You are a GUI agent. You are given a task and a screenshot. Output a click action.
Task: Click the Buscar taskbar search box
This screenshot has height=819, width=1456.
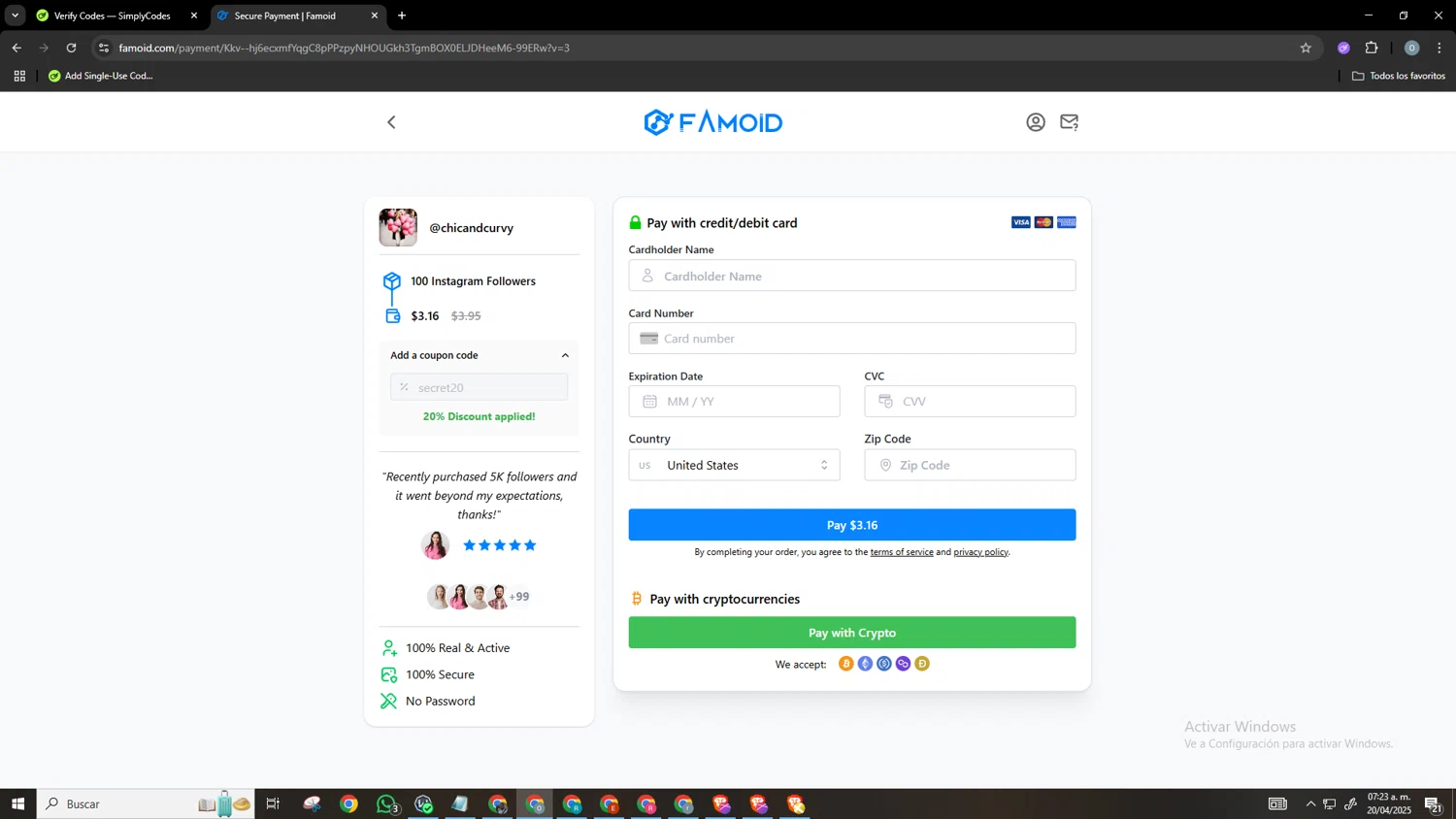pos(146,803)
